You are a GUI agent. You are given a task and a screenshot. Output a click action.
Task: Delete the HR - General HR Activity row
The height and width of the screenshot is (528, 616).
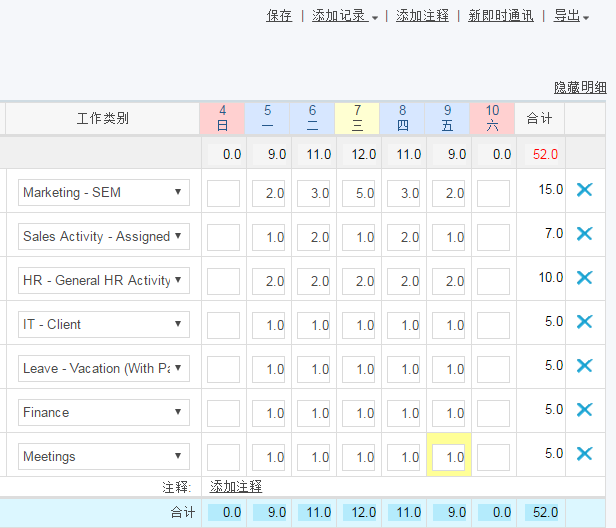click(x=585, y=278)
